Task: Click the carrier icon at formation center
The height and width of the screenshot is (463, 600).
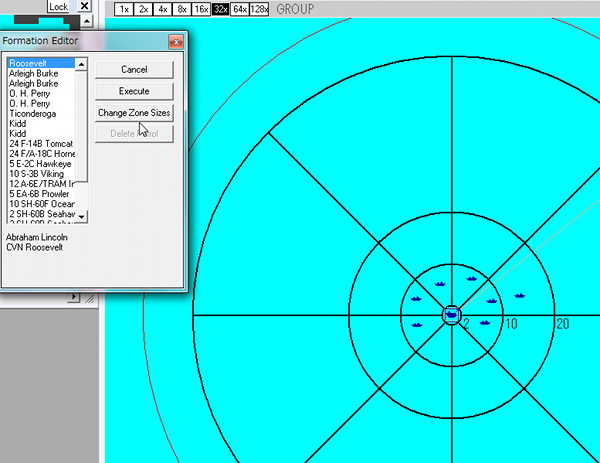Action: pos(452,315)
